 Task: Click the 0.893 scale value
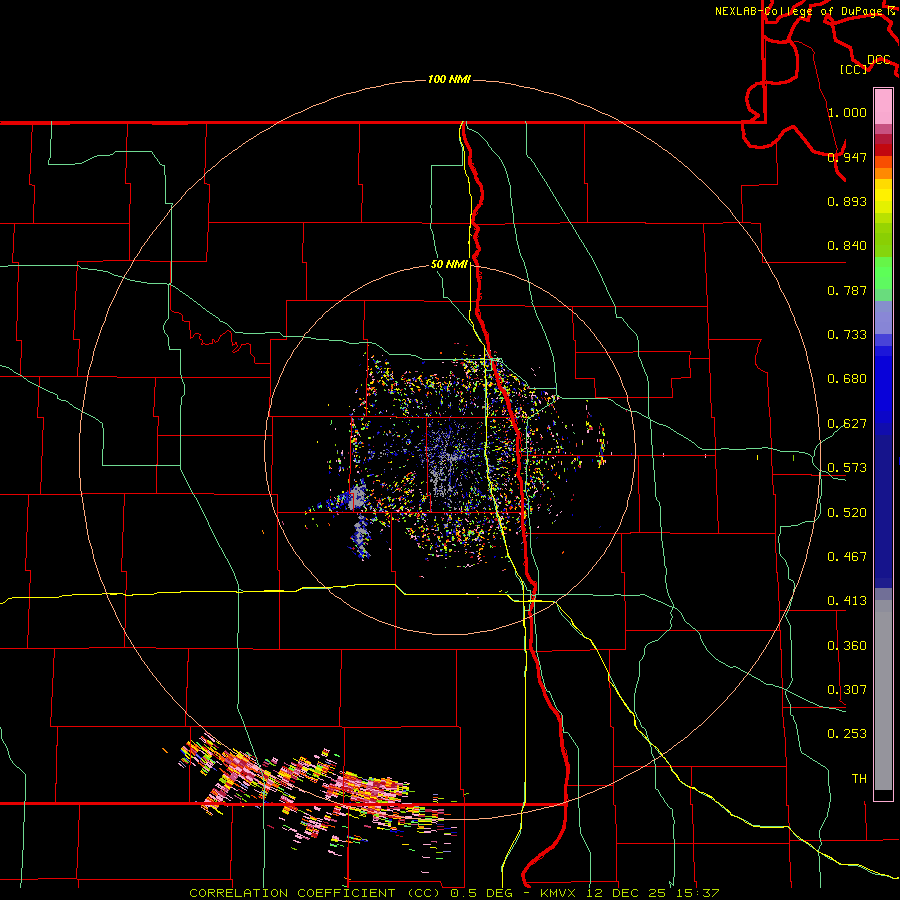tap(847, 201)
